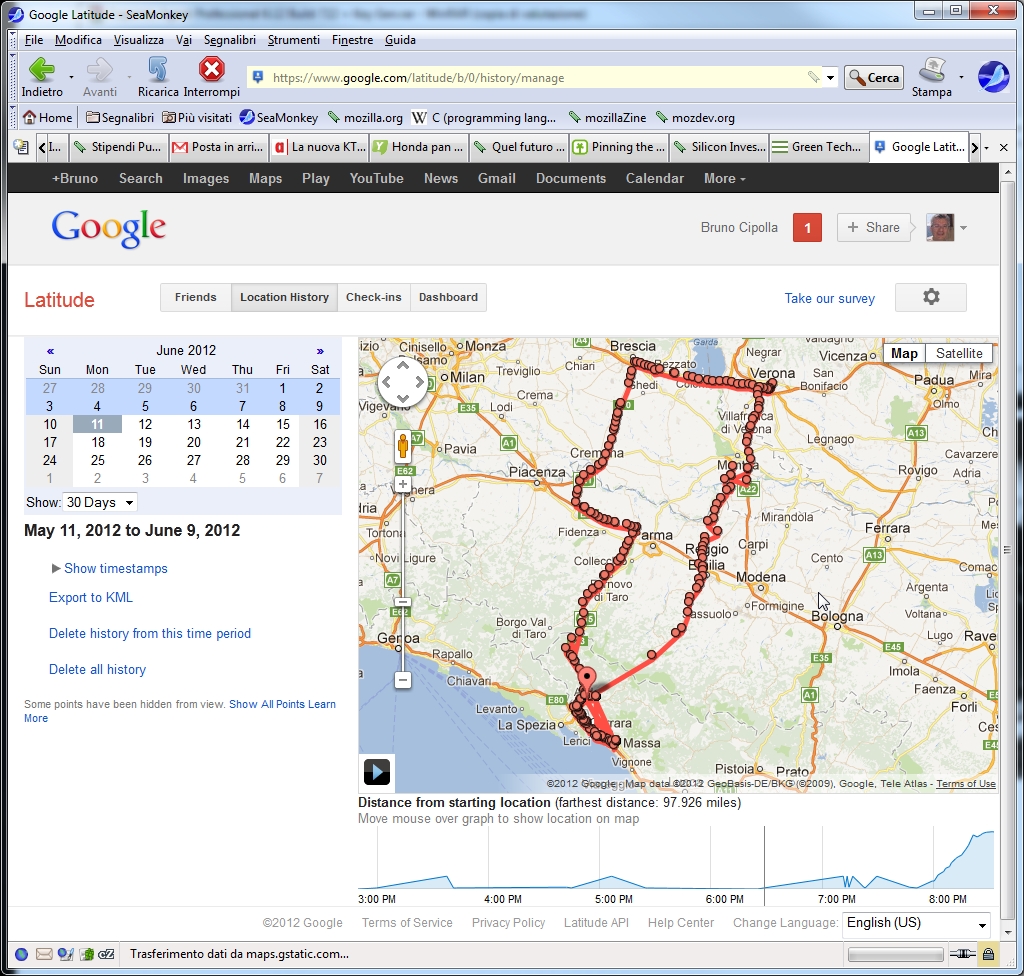1024x976 pixels.
Task: Open the new tab button
Action: point(21,147)
